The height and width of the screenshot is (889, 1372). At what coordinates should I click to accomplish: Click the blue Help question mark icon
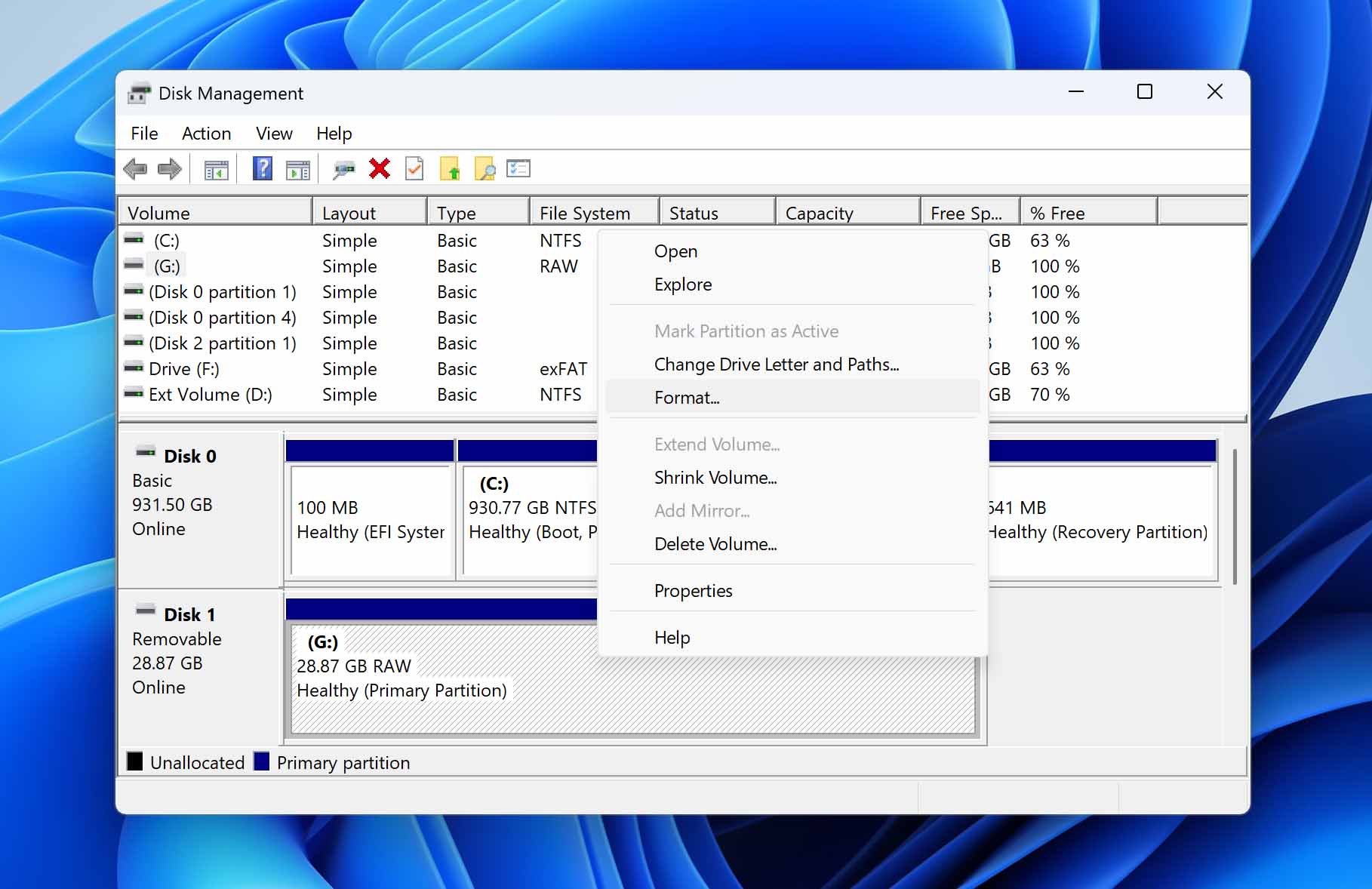tap(262, 169)
